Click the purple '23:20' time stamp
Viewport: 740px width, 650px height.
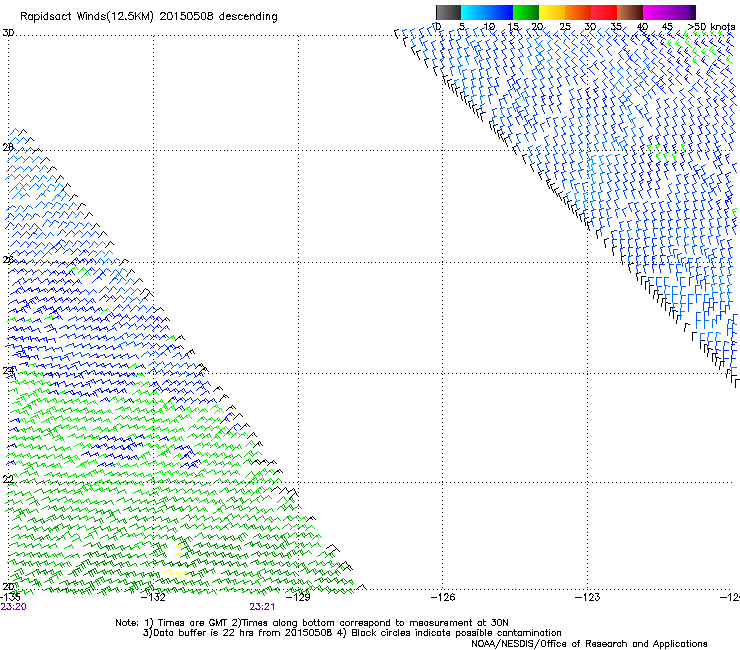13,607
